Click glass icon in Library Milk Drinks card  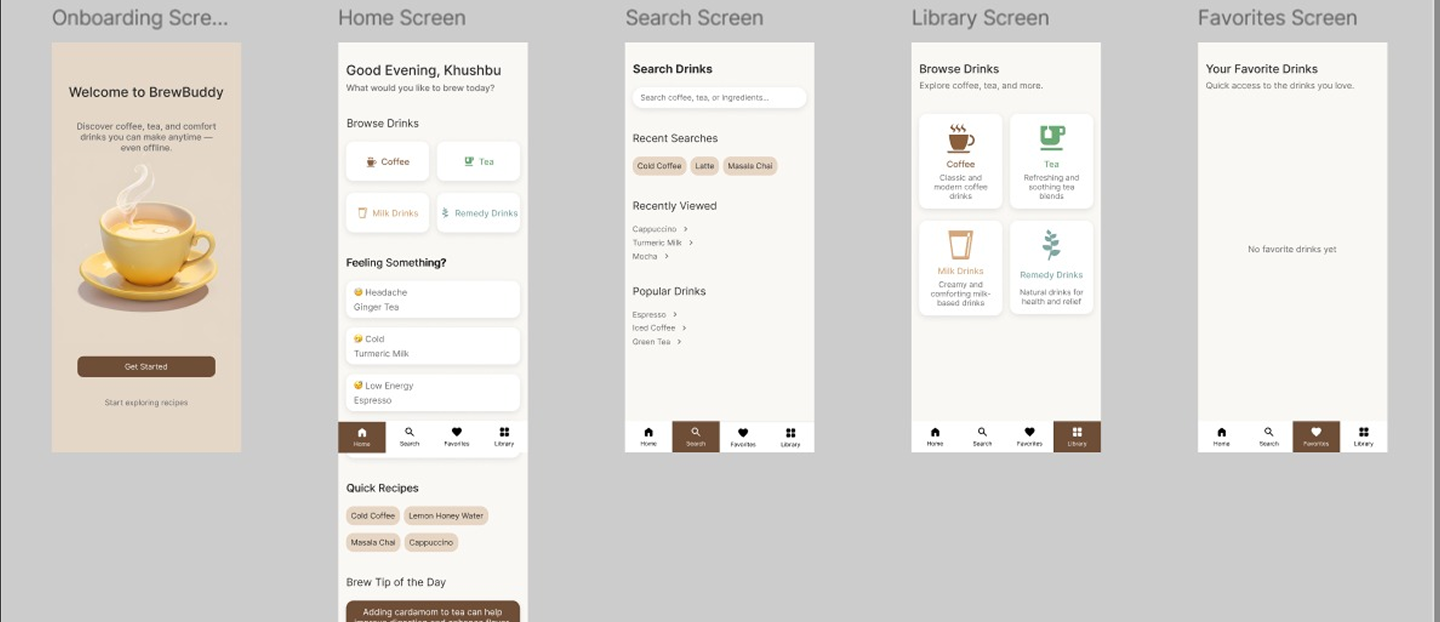tap(960, 245)
